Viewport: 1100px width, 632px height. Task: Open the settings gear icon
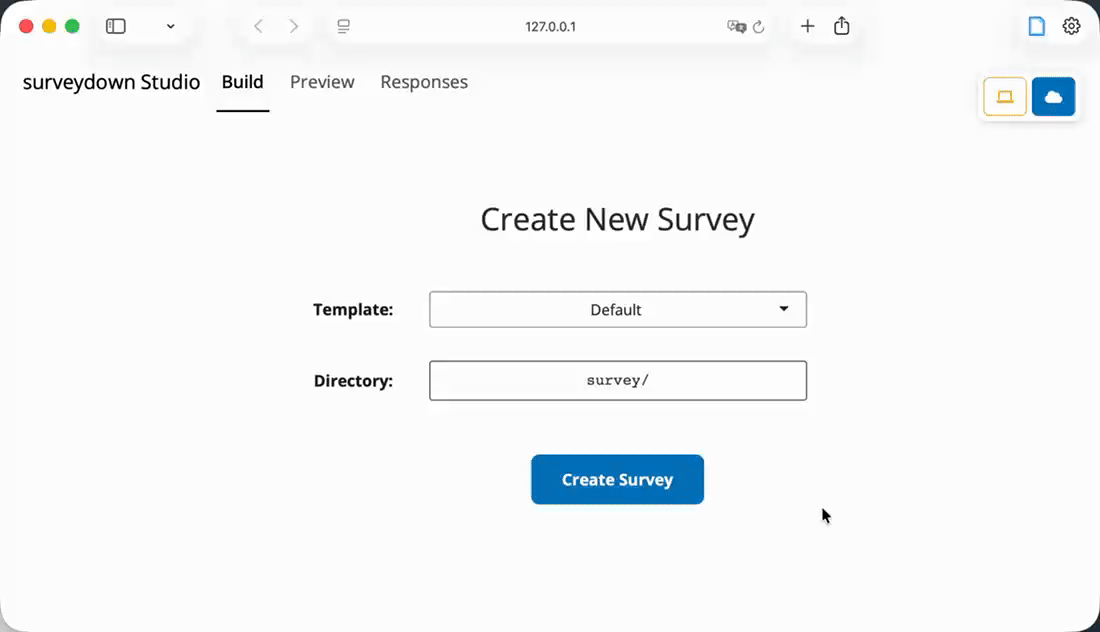pyautogui.click(x=1071, y=27)
